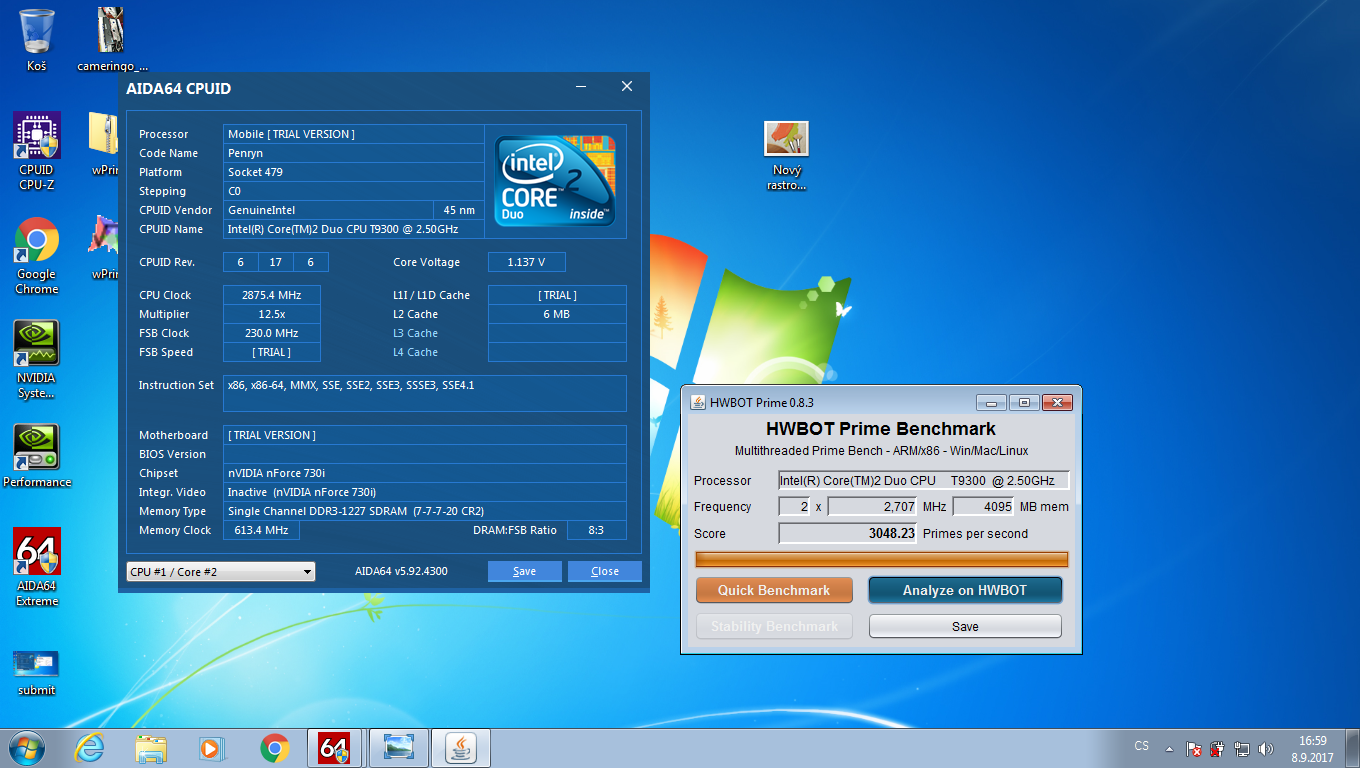Click the Chipset value nVIDIA nForce 730i
The width and height of the screenshot is (1360, 768).
[425, 473]
